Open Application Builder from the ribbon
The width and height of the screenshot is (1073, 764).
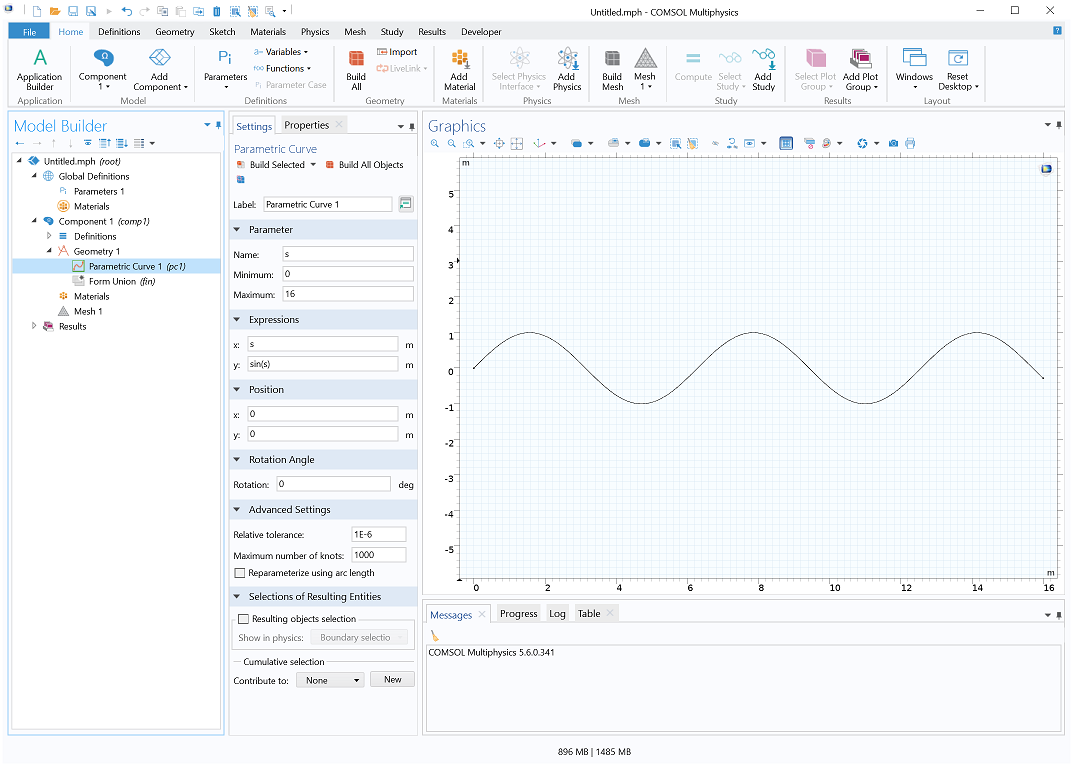tap(40, 69)
